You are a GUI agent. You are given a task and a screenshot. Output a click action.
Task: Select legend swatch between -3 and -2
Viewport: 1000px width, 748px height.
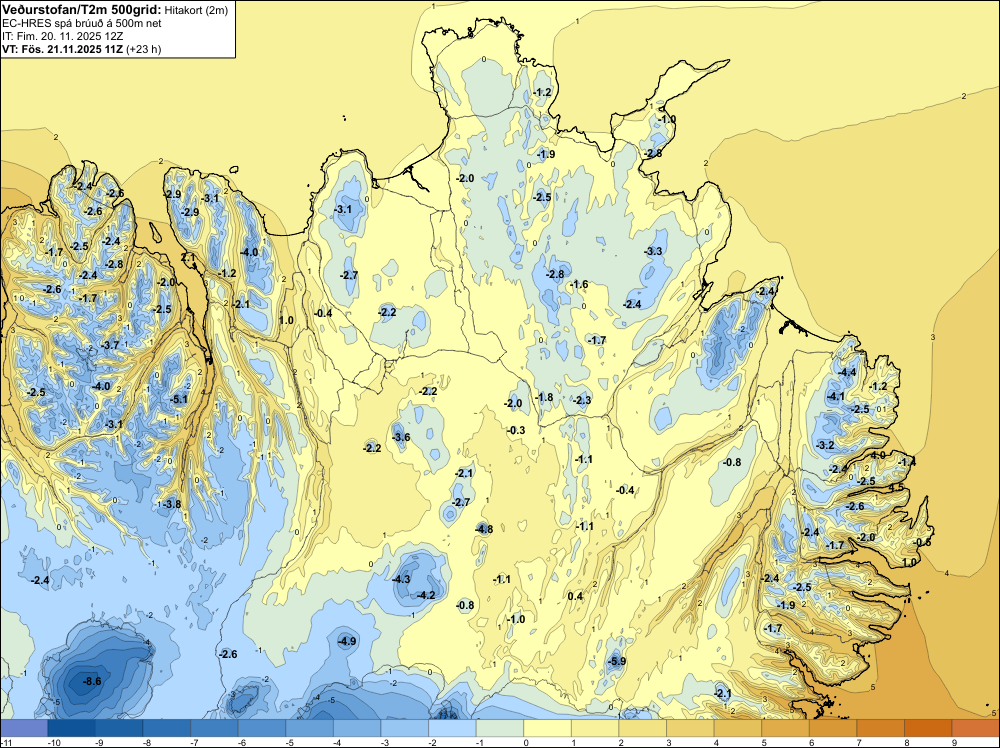click(x=405, y=728)
